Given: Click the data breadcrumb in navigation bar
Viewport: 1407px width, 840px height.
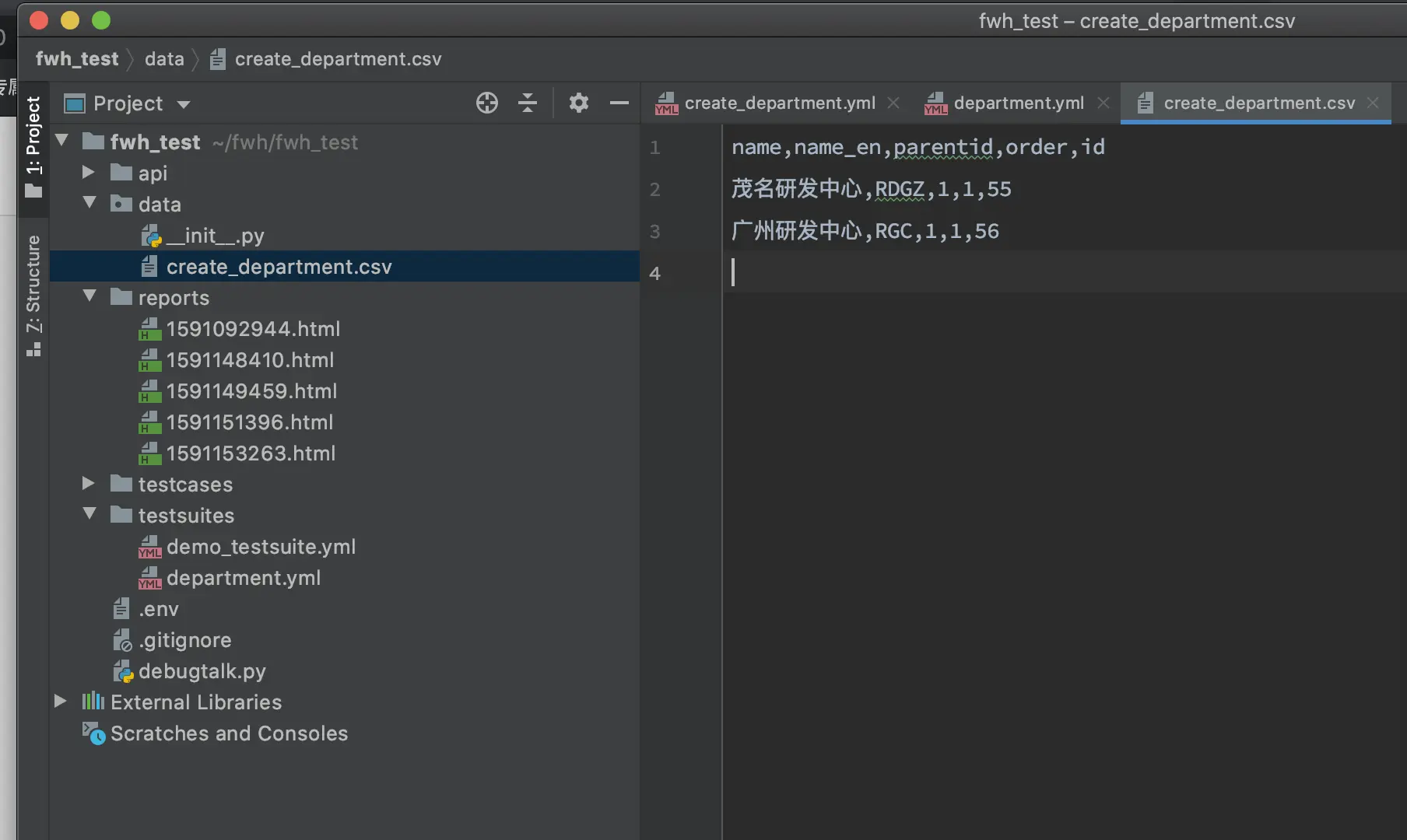Looking at the screenshot, I should (x=164, y=59).
